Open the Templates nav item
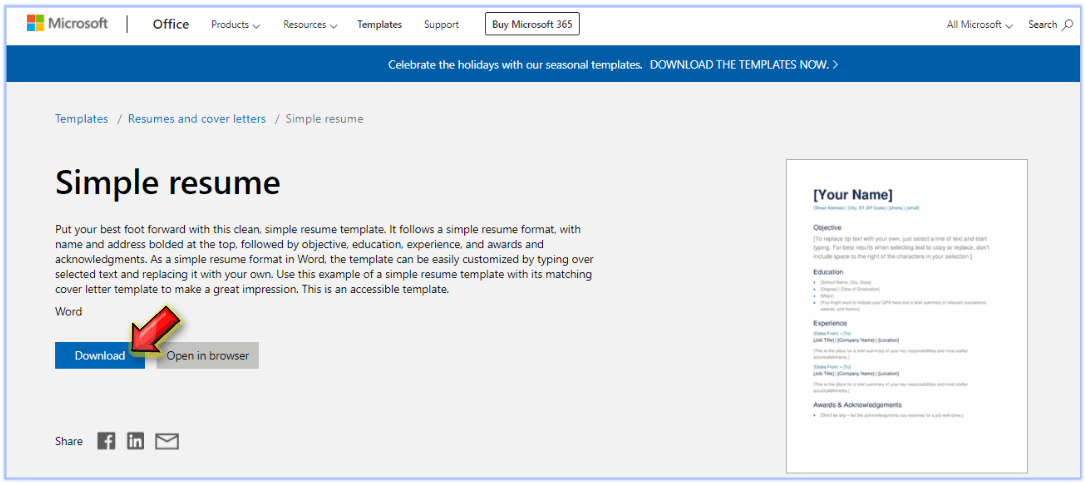The width and height of the screenshot is (1085, 484). pos(379,25)
